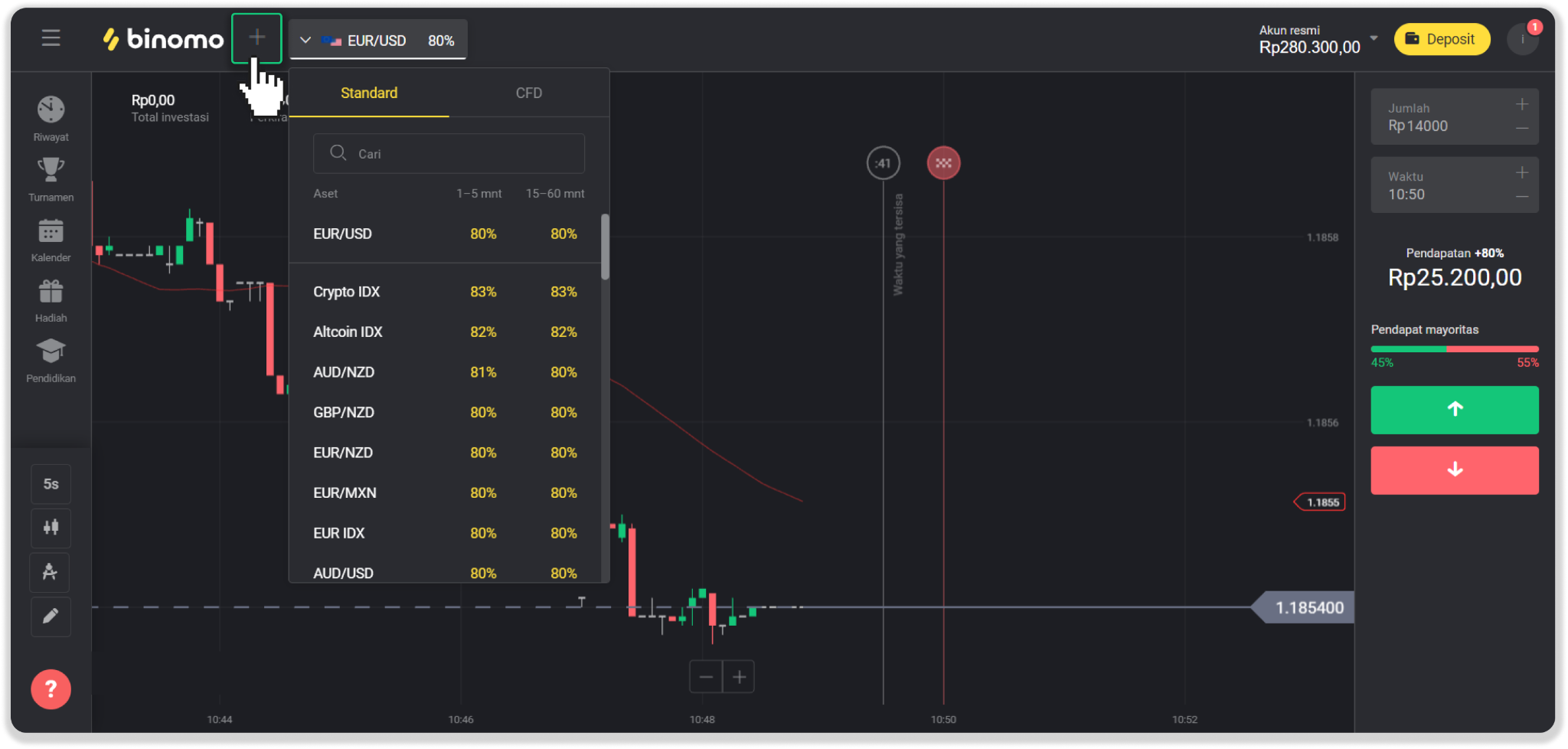Open chart type candlestick settings
The width and height of the screenshot is (1568, 749).
point(51,528)
